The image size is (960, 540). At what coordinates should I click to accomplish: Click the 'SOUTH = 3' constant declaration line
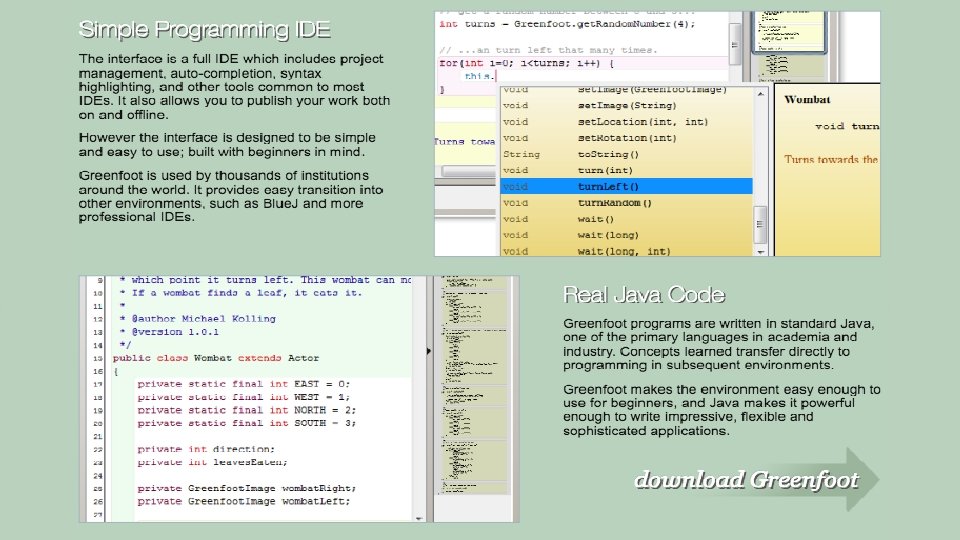246,423
